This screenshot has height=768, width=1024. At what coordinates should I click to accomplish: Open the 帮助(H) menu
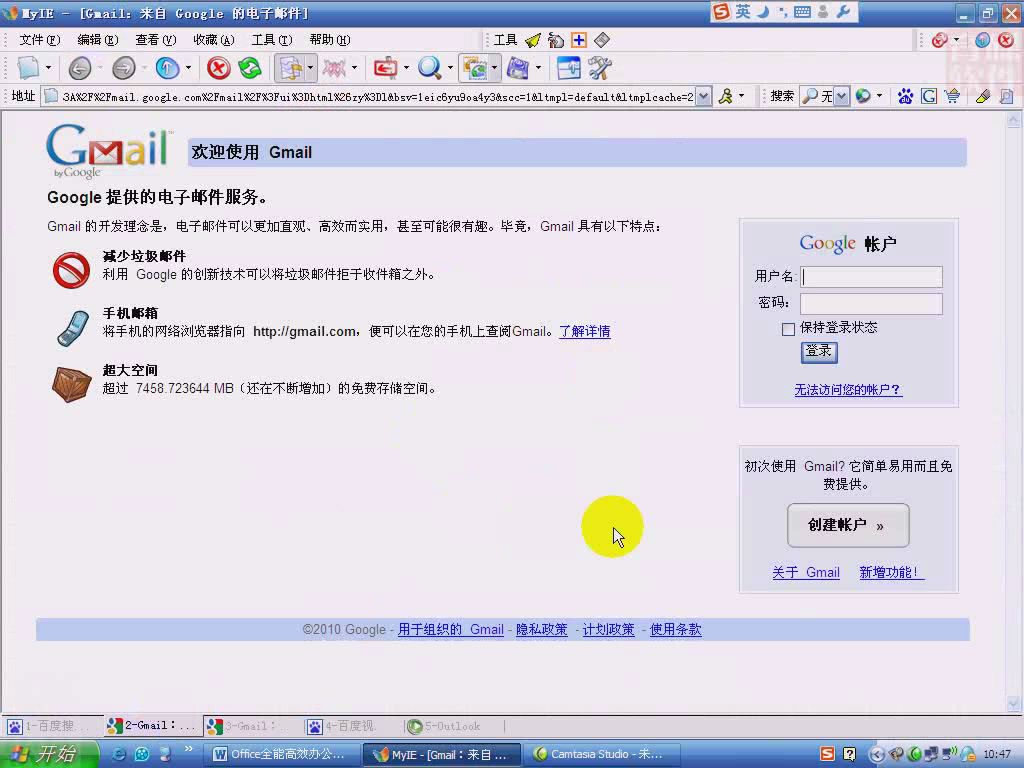coord(330,40)
